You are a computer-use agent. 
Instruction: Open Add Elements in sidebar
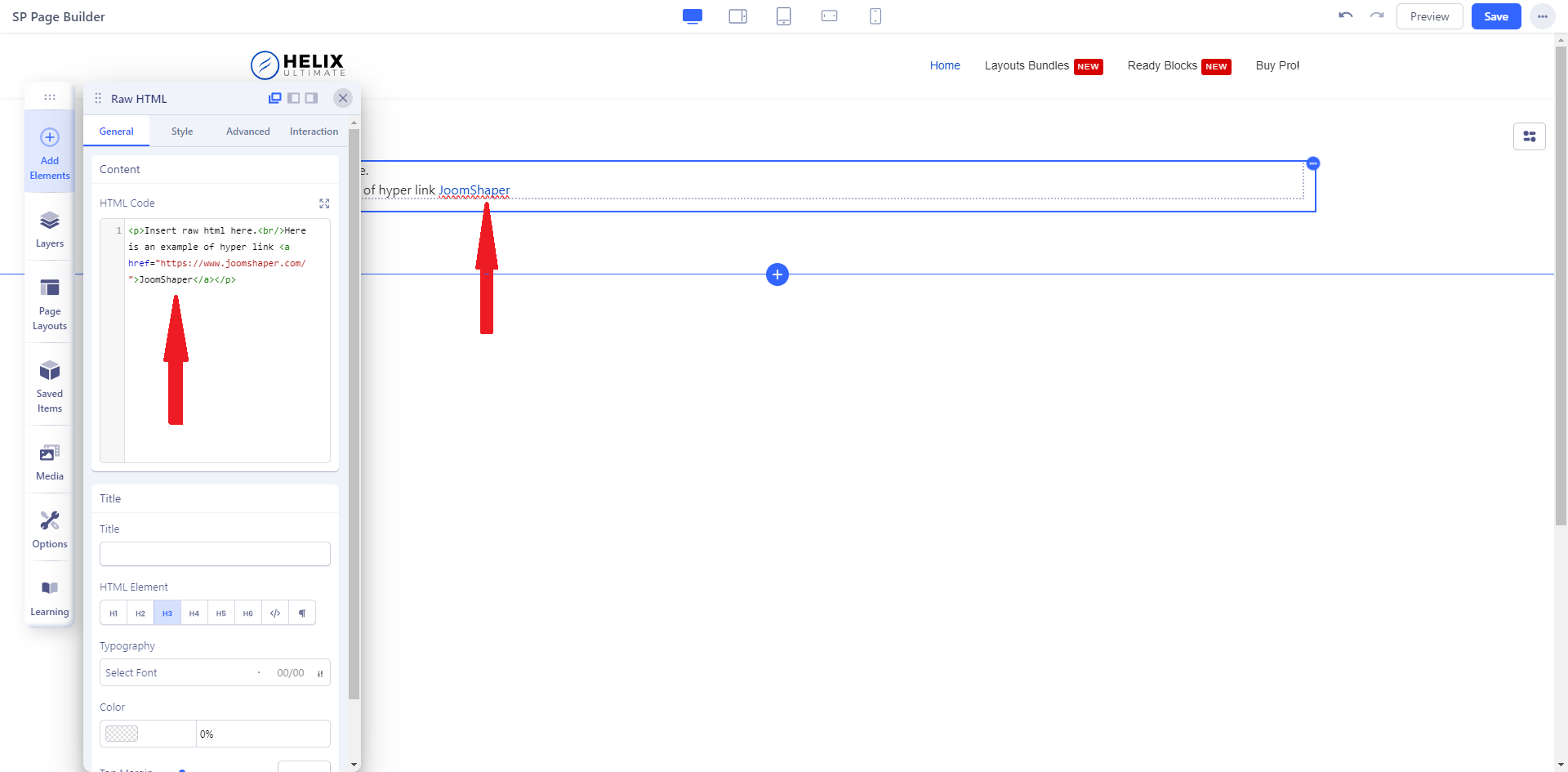click(50, 154)
